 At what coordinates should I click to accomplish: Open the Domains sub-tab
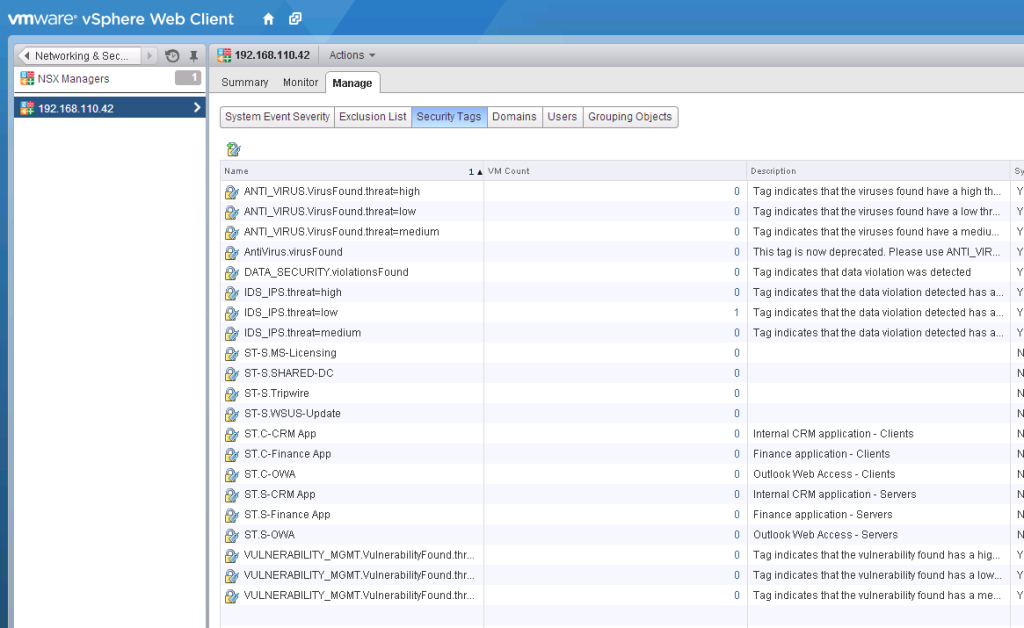point(514,117)
